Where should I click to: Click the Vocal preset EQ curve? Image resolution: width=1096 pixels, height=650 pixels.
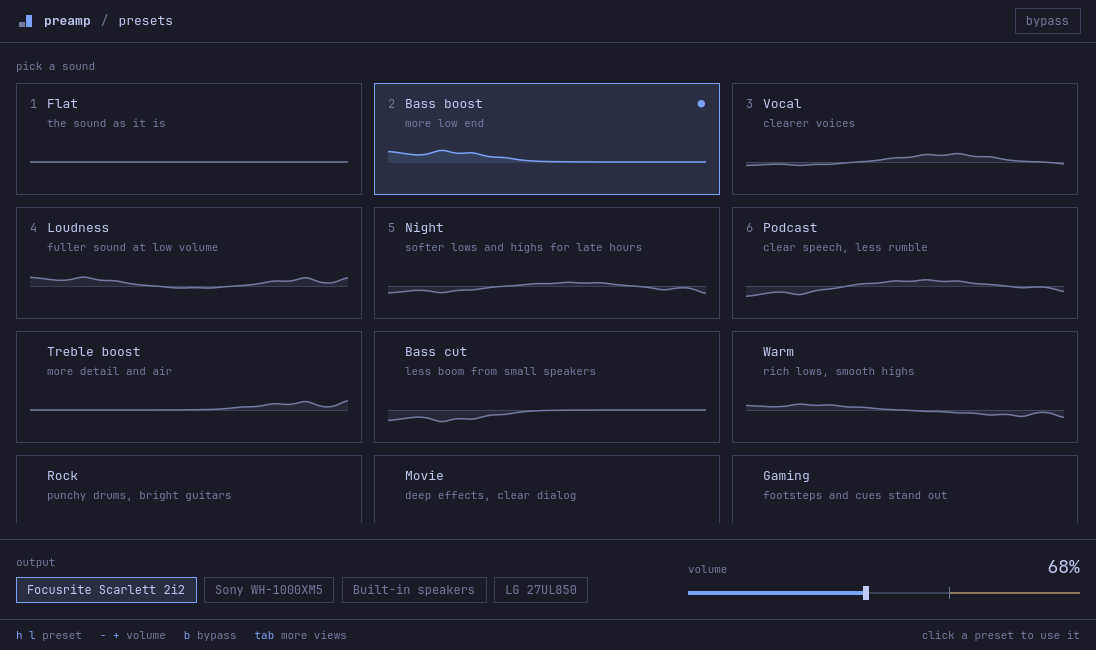tap(904, 159)
